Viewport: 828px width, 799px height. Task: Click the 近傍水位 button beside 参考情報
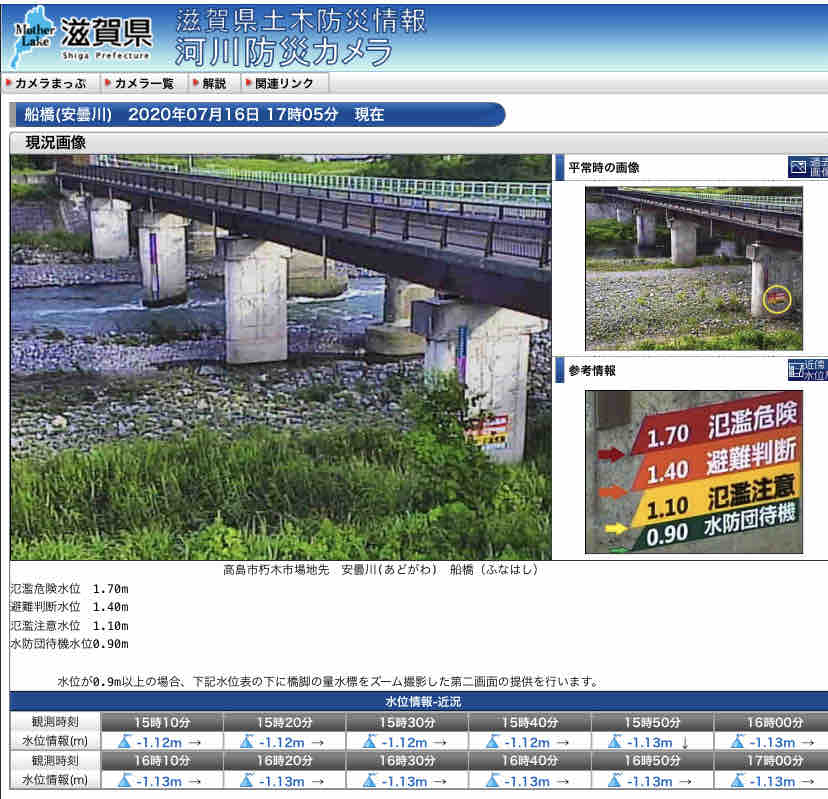point(808,370)
